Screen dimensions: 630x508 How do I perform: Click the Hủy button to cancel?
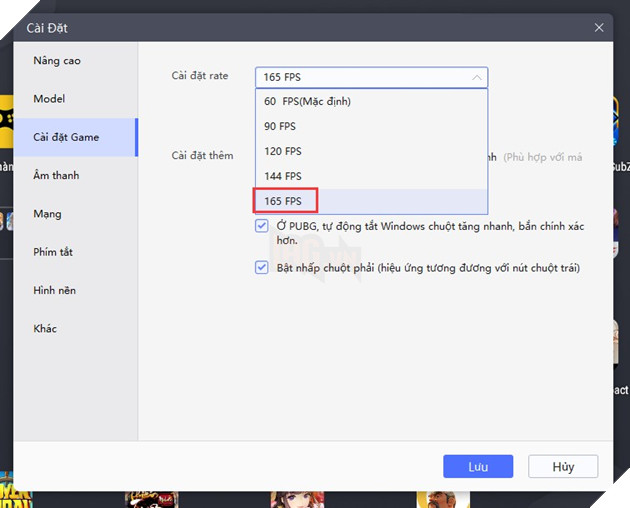point(563,467)
